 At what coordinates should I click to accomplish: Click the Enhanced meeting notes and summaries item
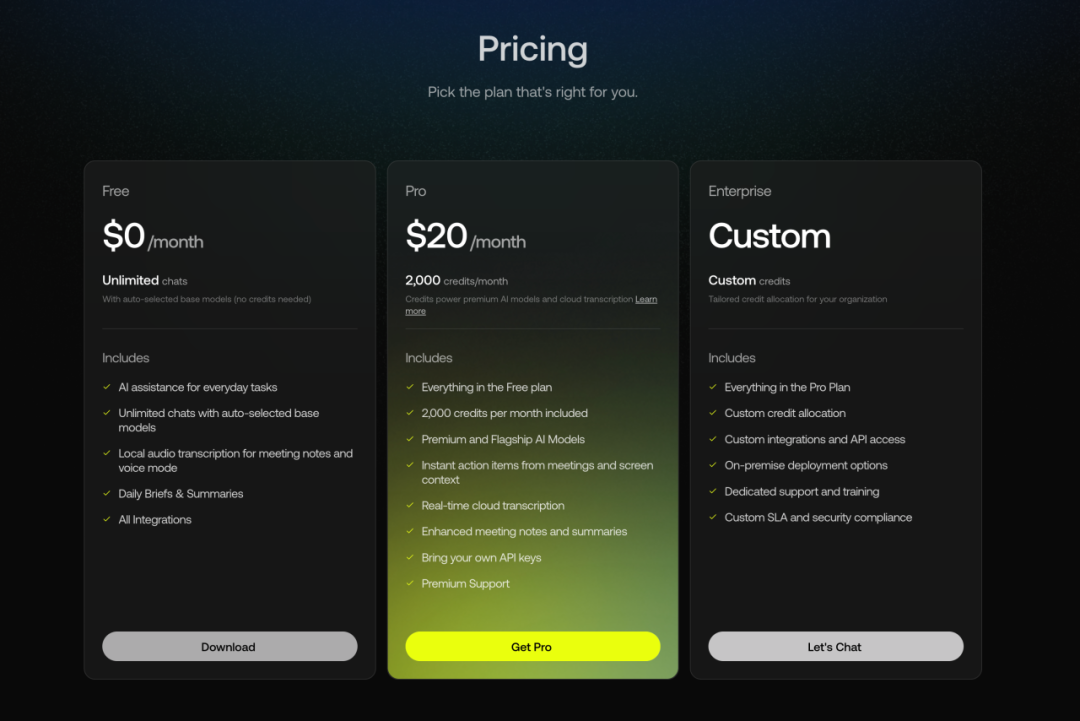coord(524,532)
